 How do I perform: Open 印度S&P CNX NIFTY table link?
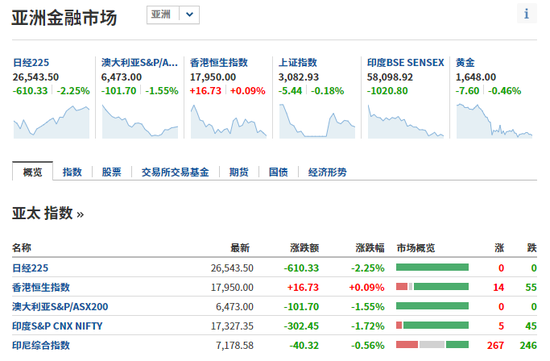click(57, 326)
